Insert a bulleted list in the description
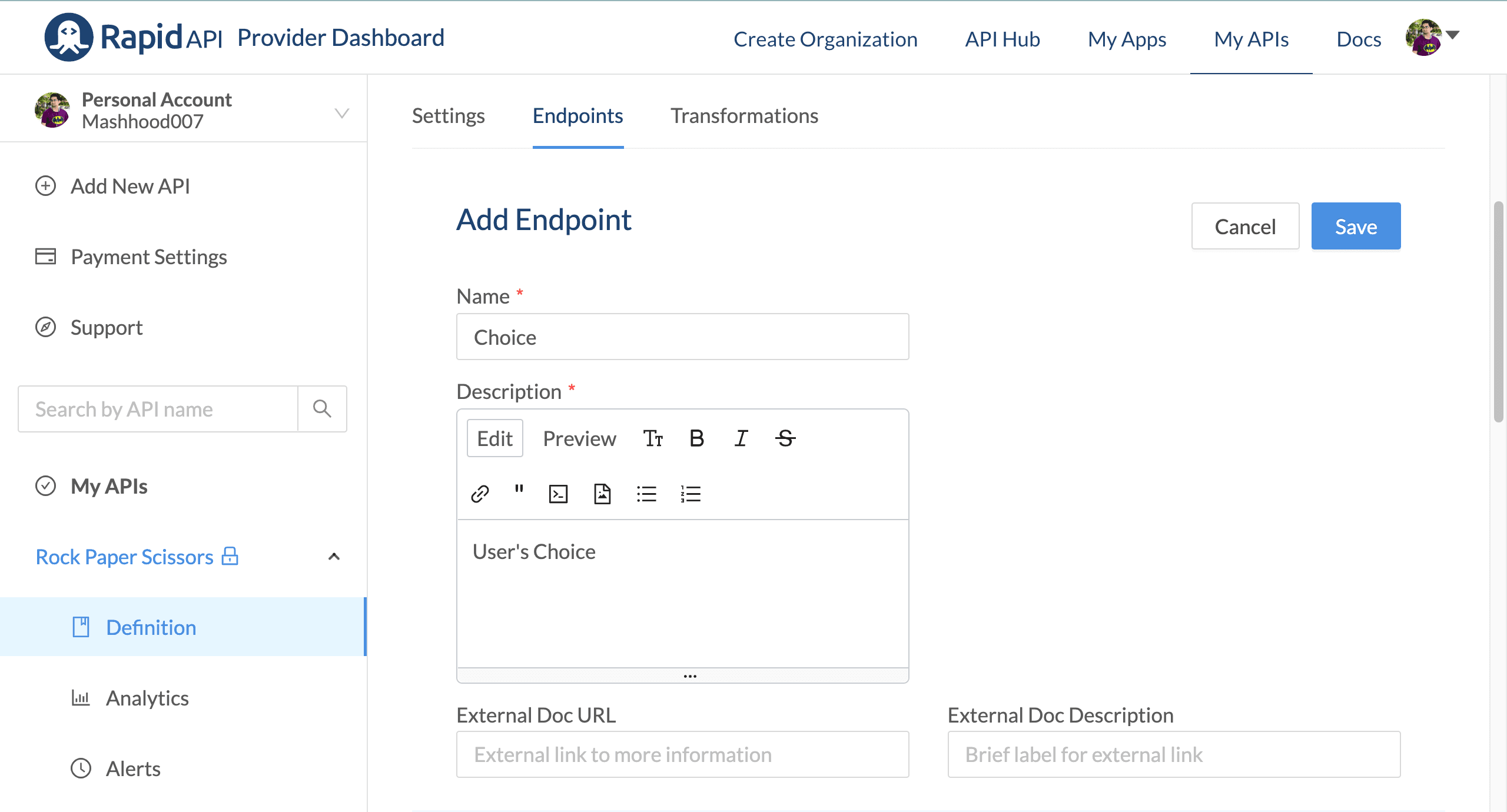Image resolution: width=1507 pixels, height=812 pixels. point(646,494)
